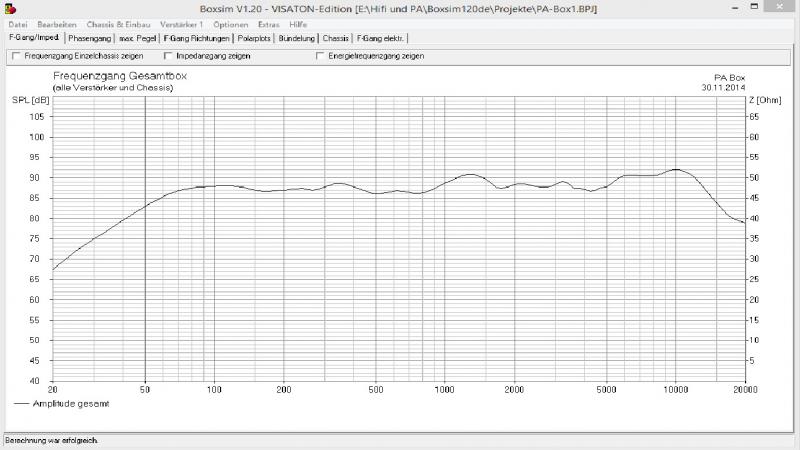Click the Boxsim app icon in title bar
This screenshot has width=800, height=450.
[x=10, y=8]
